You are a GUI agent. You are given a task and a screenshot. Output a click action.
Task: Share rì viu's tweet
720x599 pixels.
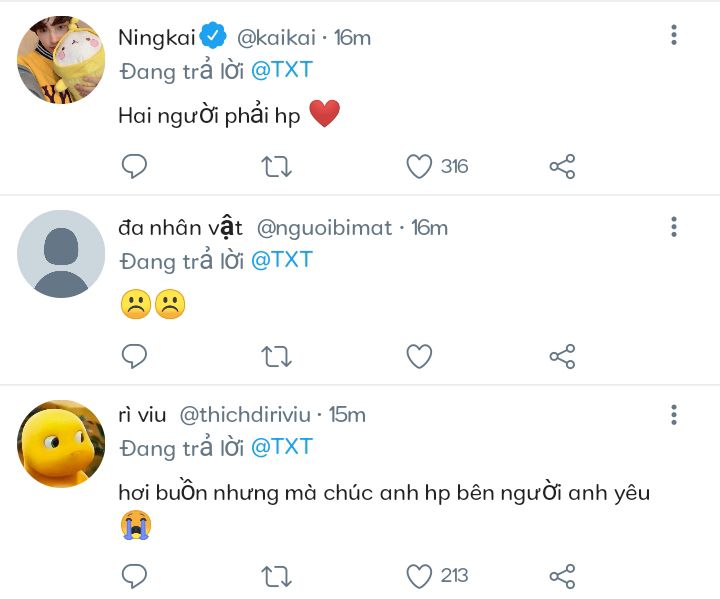(562, 575)
